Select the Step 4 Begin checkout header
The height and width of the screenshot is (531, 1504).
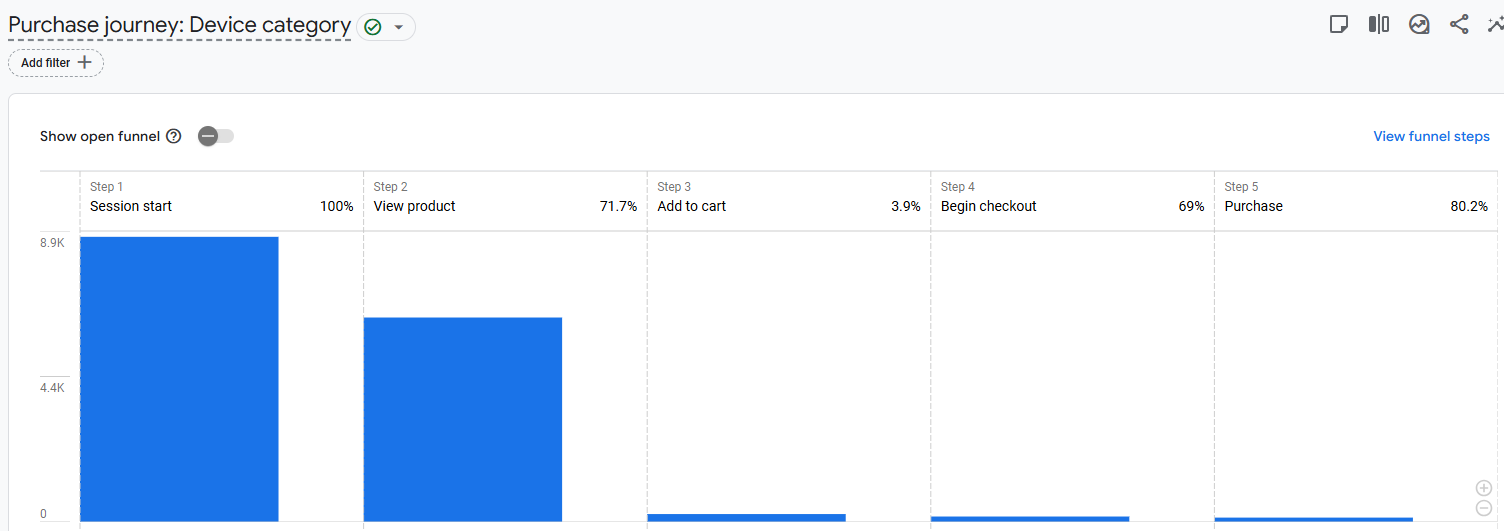click(1072, 198)
